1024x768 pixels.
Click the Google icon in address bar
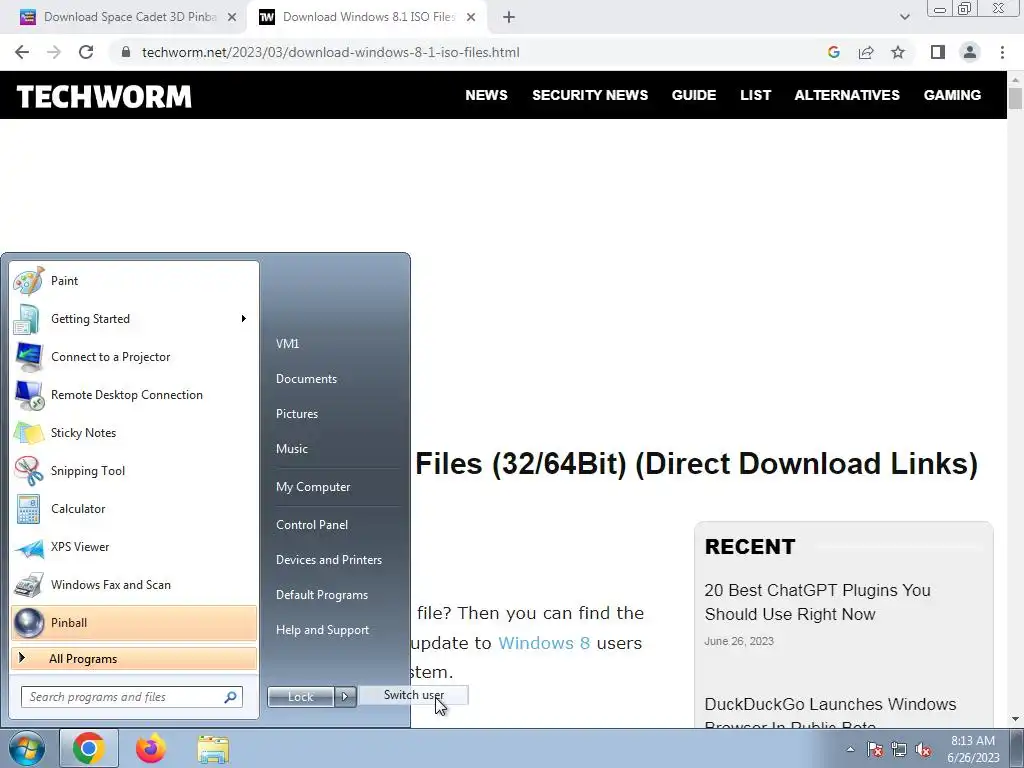pyautogui.click(x=834, y=52)
